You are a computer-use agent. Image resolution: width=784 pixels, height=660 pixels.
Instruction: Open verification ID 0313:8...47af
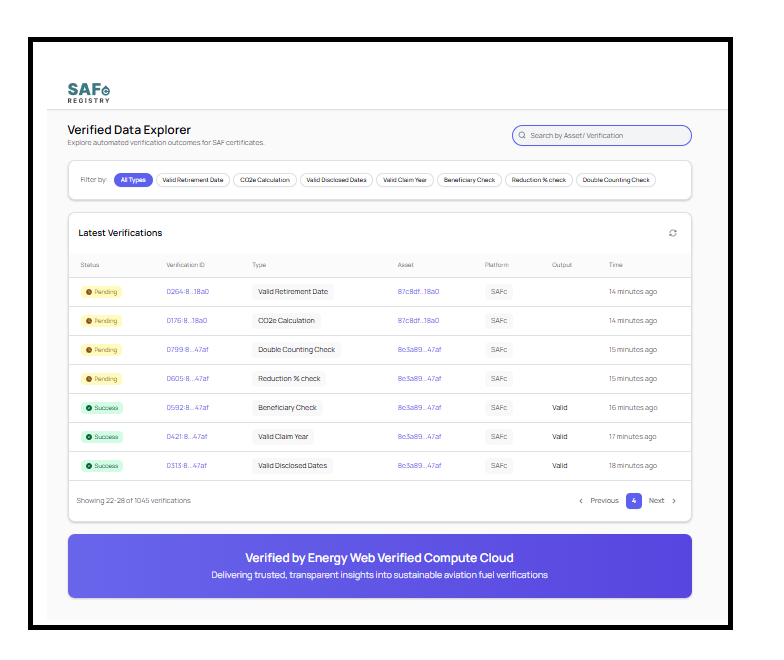tap(186, 466)
